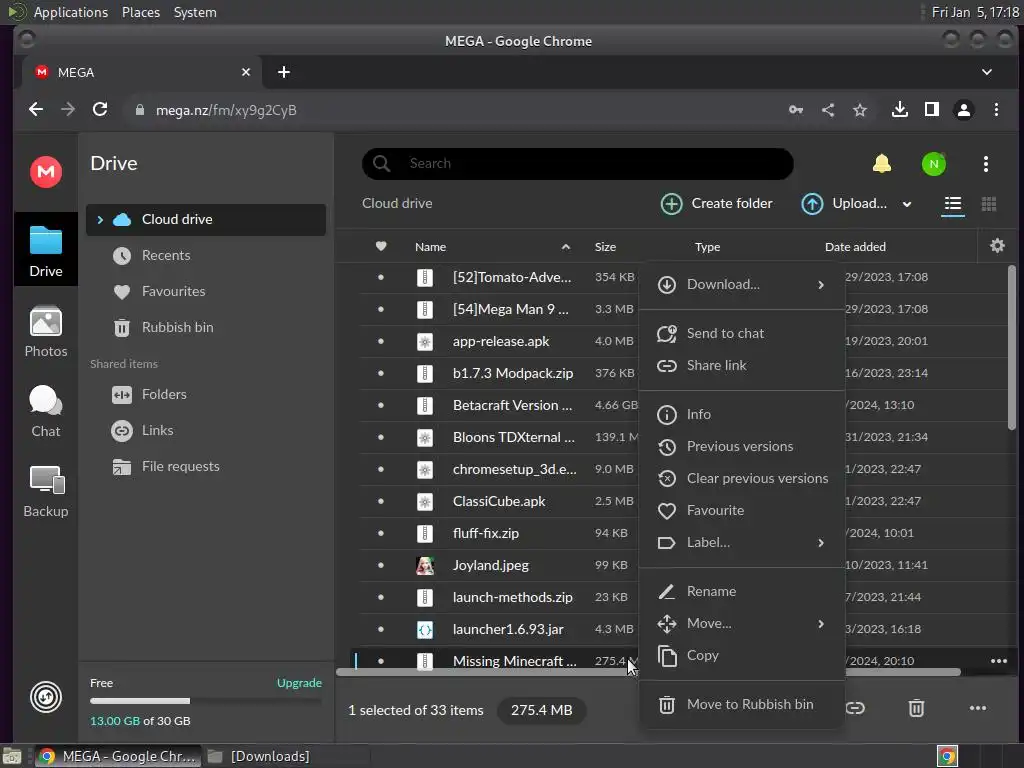Viewport: 1024px width, 768px height.
Task: Toggle Chrome side panel icon
Action: (x=931, y=110)
